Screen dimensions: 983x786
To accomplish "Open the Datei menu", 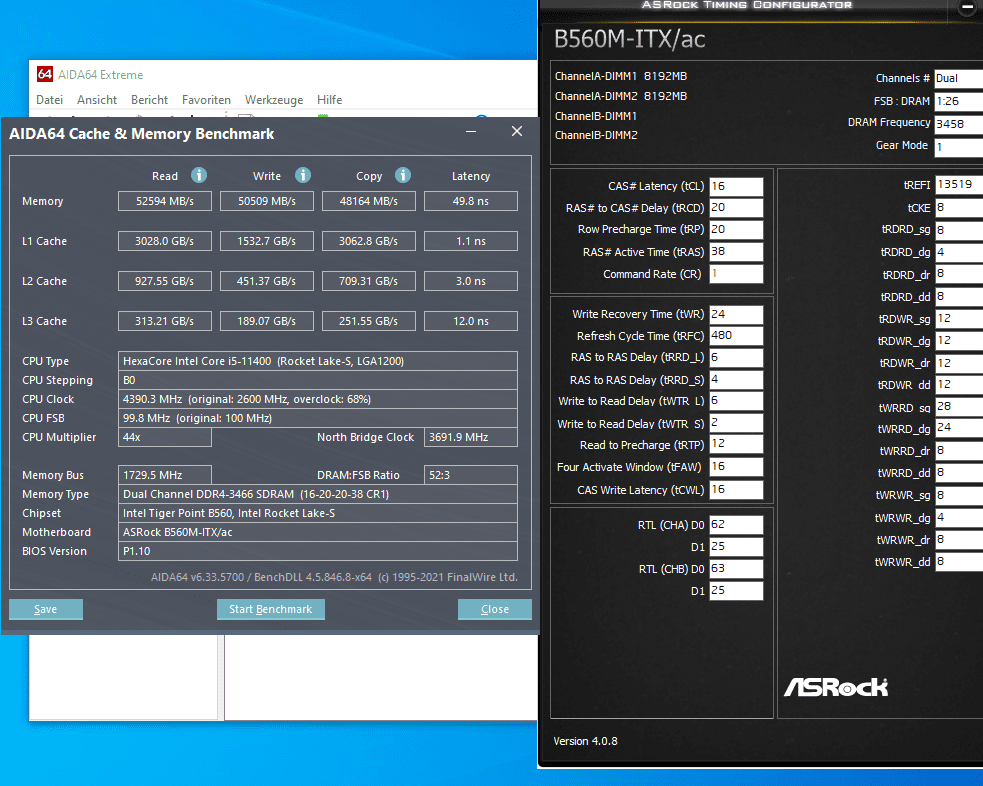I will point(50,100).
